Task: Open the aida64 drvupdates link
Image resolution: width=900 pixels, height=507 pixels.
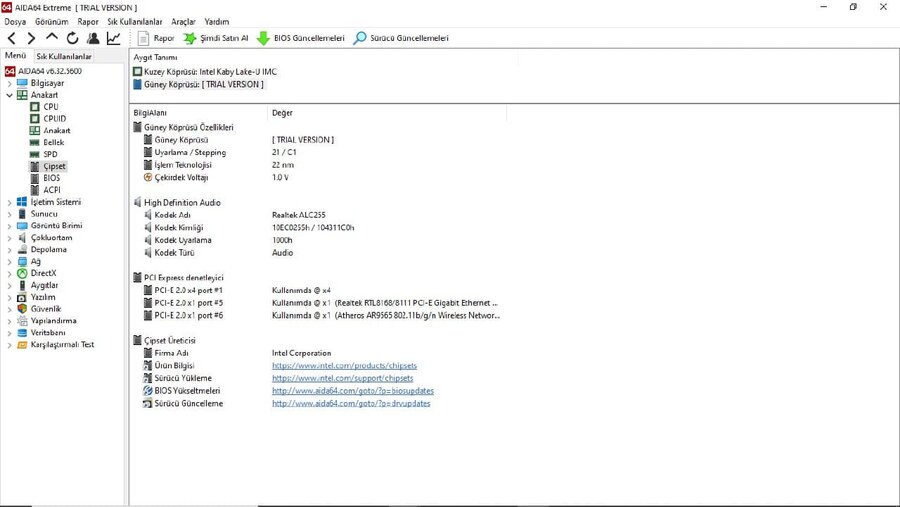Action: pyautogui.click(x=351, y=404)
